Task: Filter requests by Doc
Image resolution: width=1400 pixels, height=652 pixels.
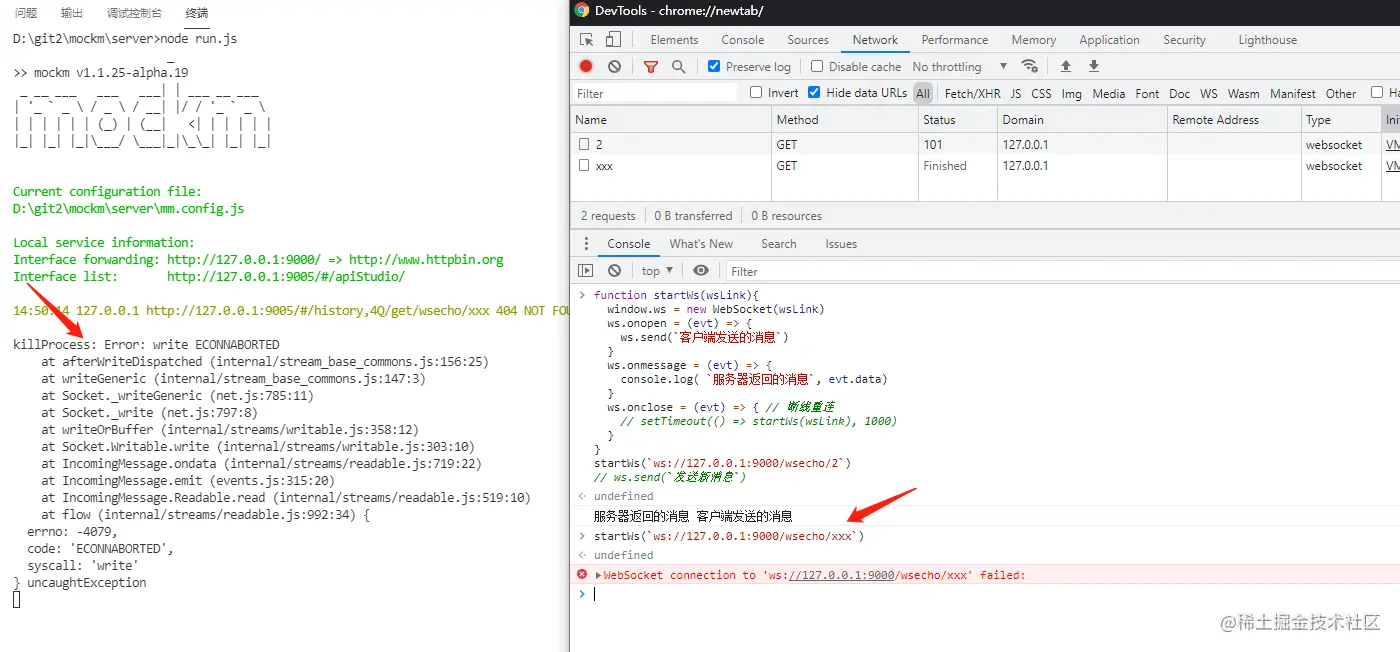Action: coord(1180,93)
